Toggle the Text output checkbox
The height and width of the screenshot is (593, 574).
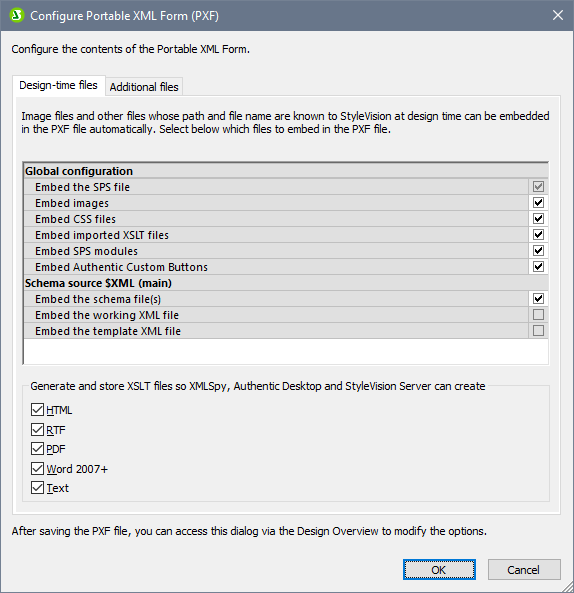[x=37, y=488]
